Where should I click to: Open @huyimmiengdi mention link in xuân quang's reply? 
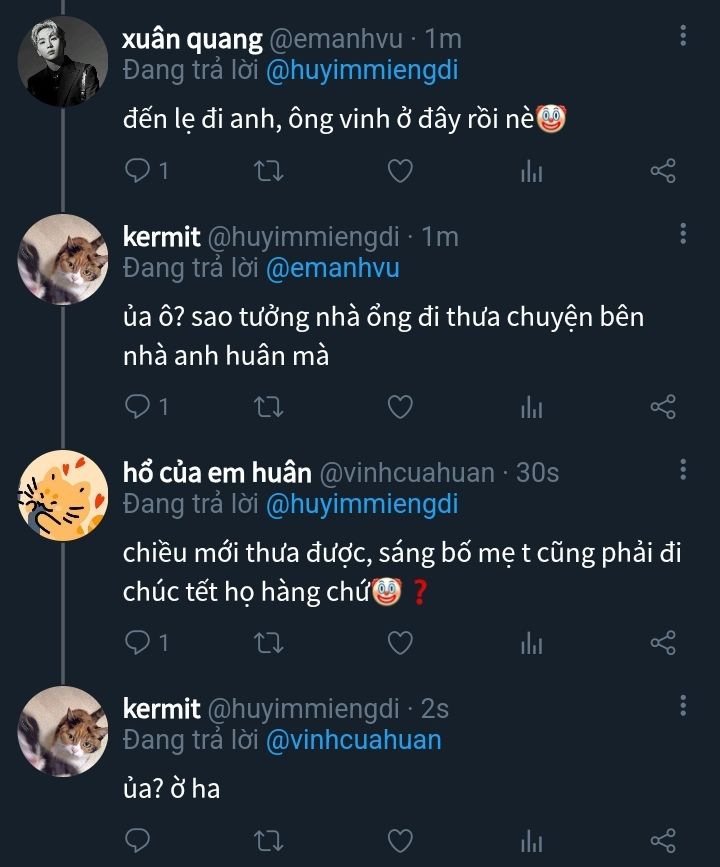(361, 70)
